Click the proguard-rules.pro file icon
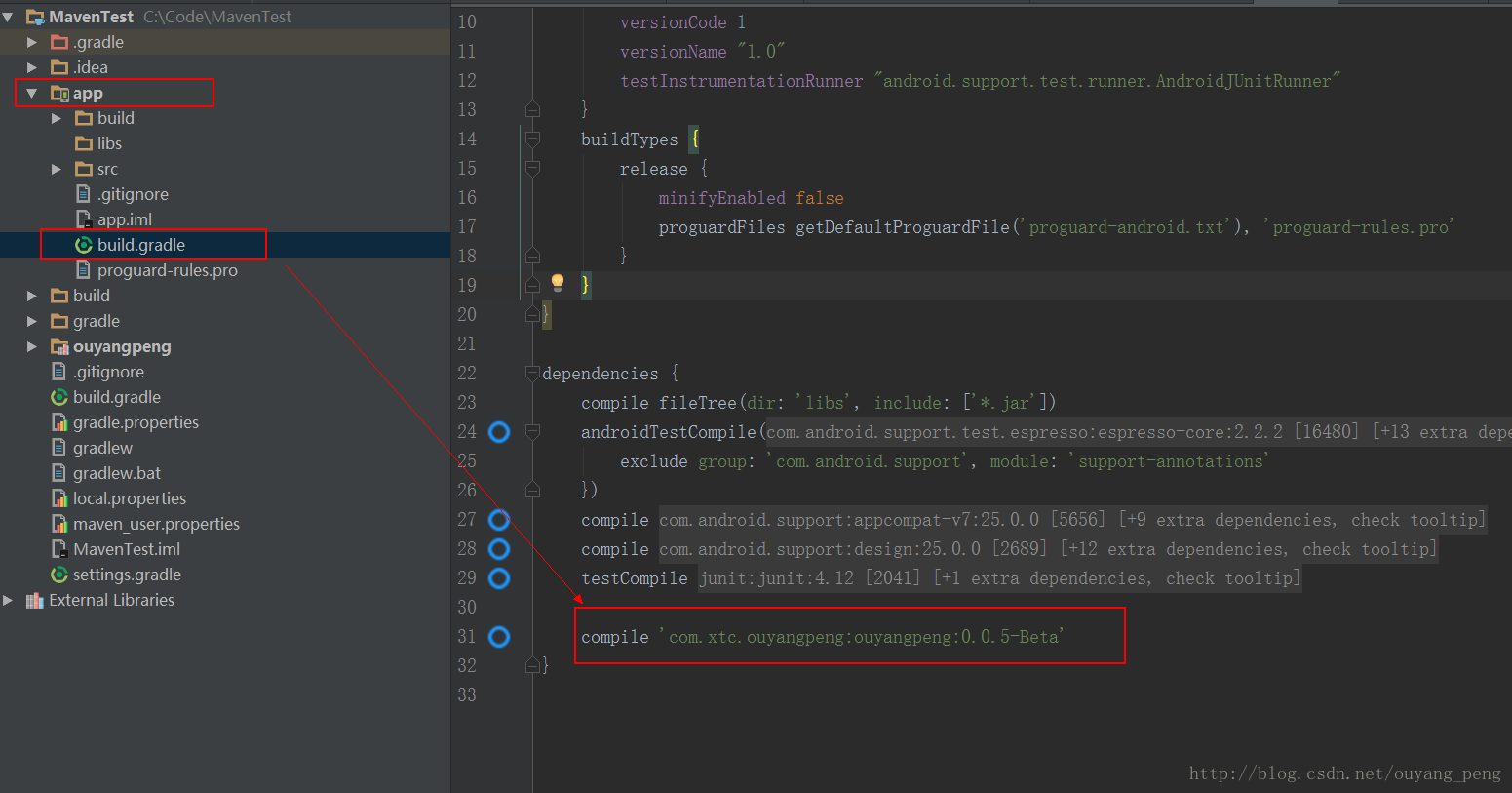 coord(84,270)
